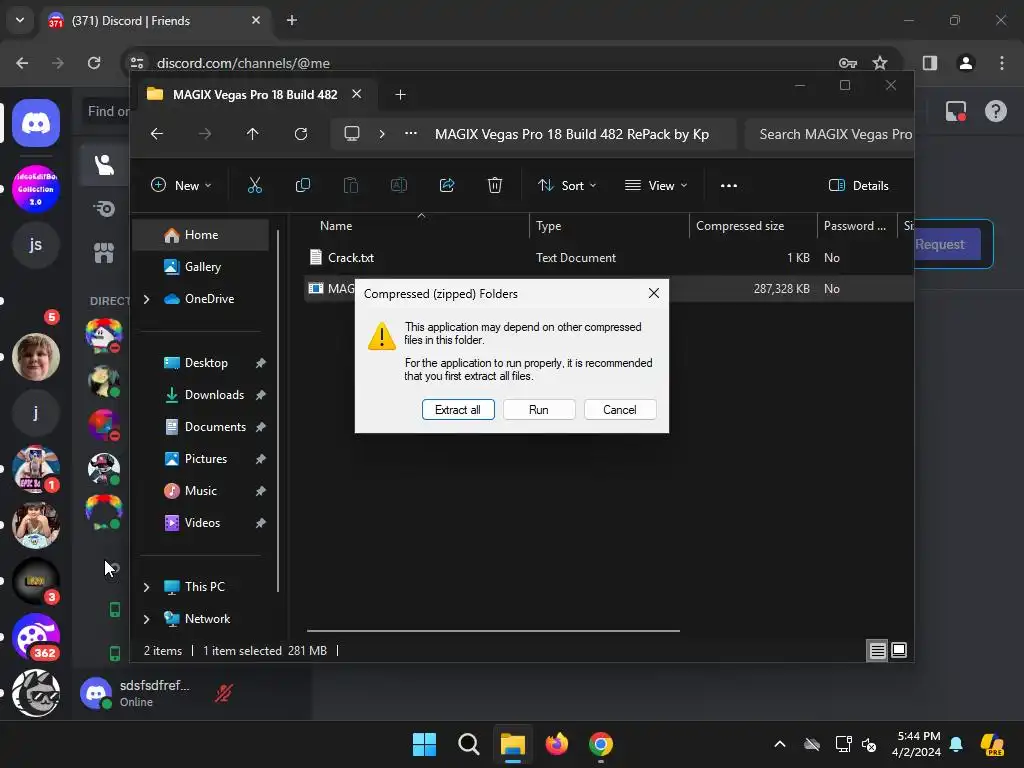Open the Sort dropdown in Explorer
Screen dimensions: 1024x768
click(567, 185)
